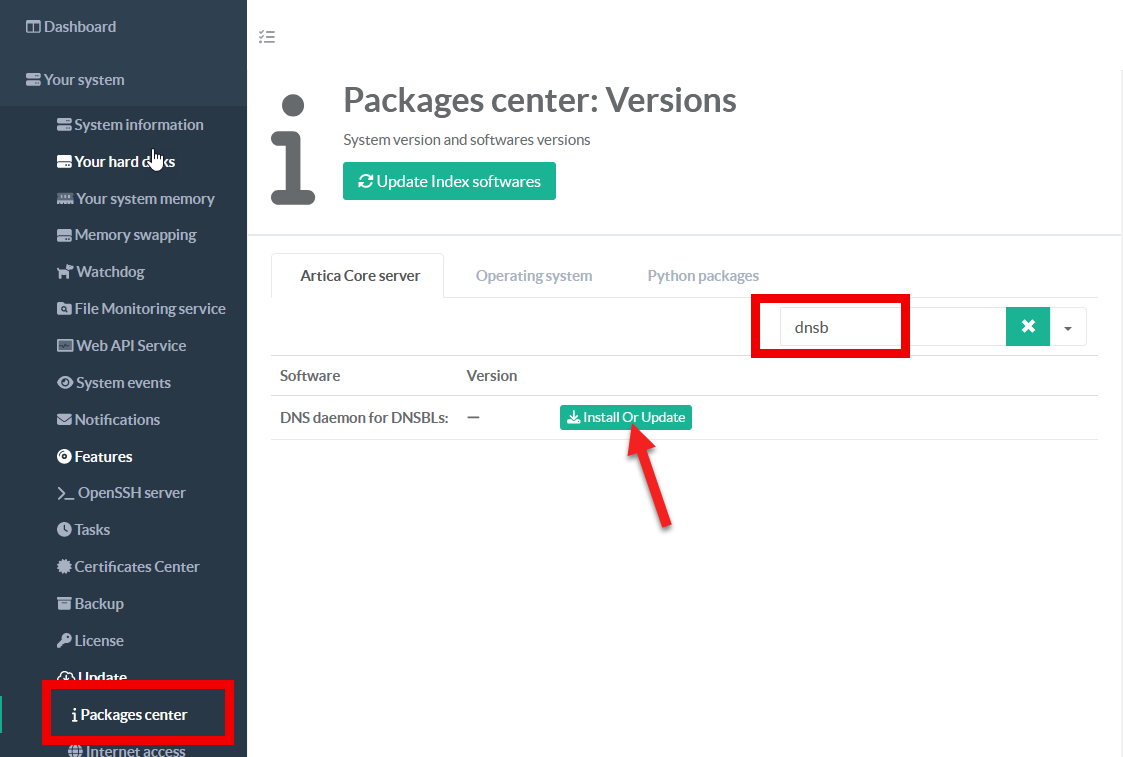Switch to the Operating system tab
This screenshot has width=1123, height=757.
pos(533,276)
